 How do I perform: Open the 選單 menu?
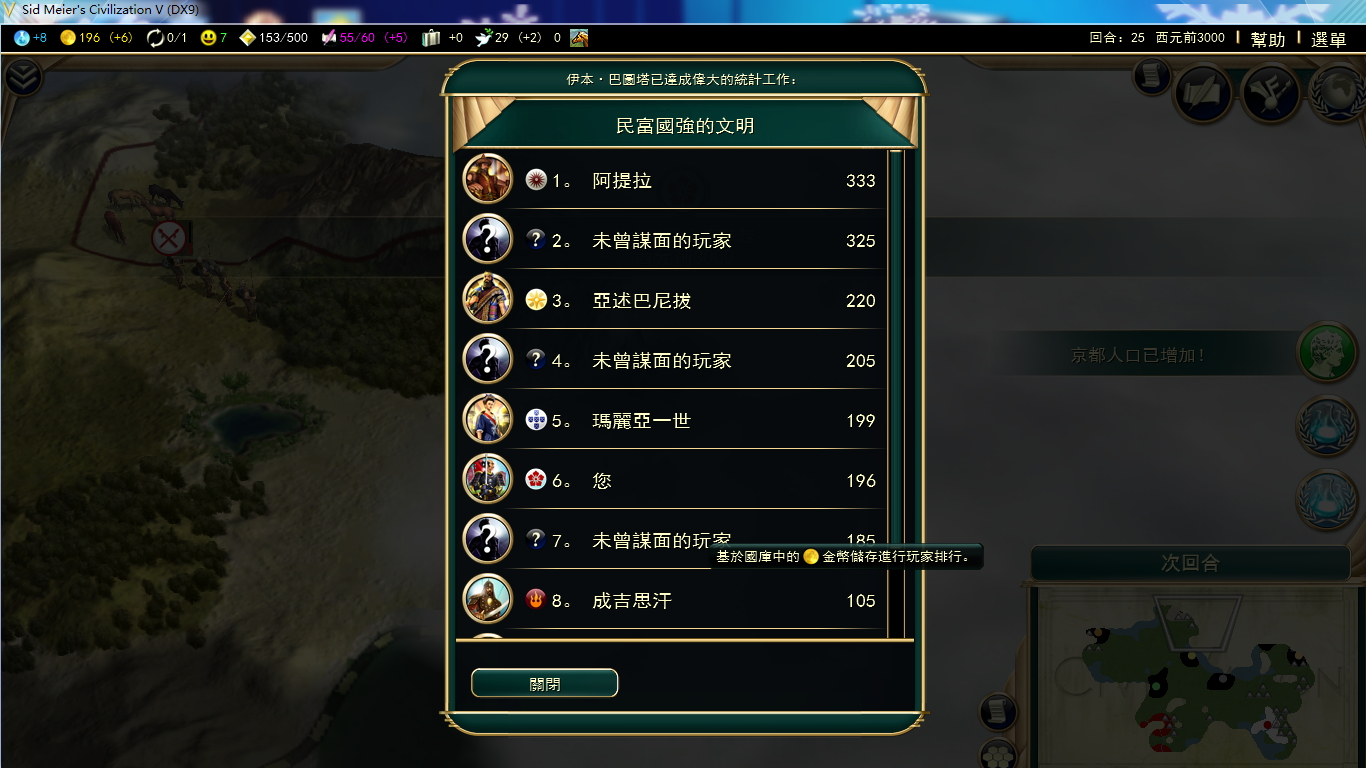[1329, 39]
